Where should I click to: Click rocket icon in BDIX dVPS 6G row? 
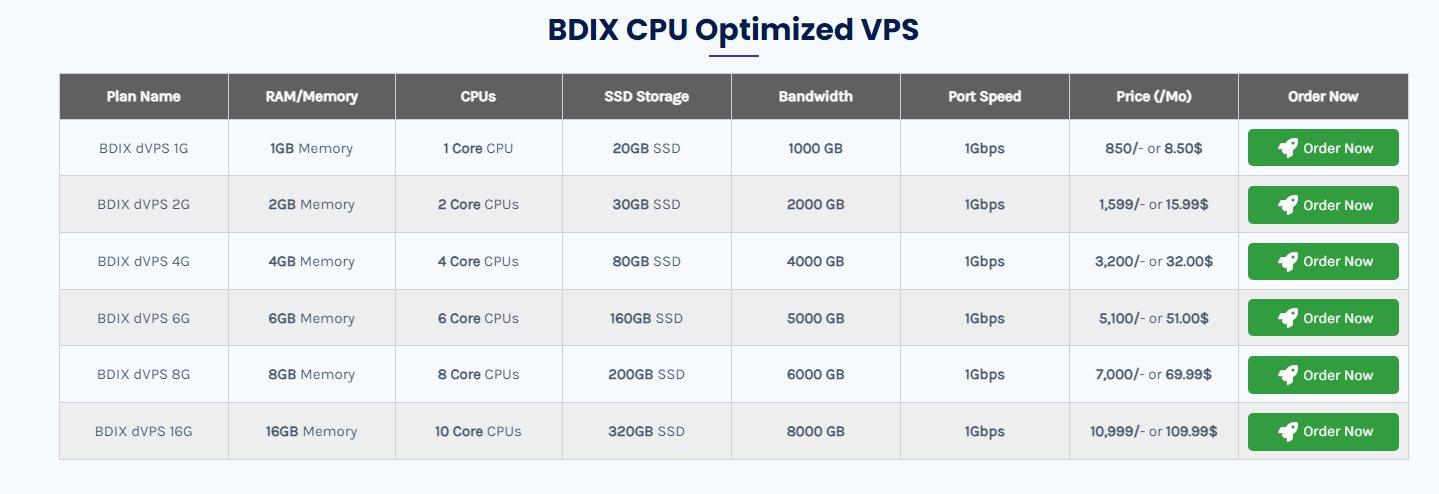(1288, 318)
